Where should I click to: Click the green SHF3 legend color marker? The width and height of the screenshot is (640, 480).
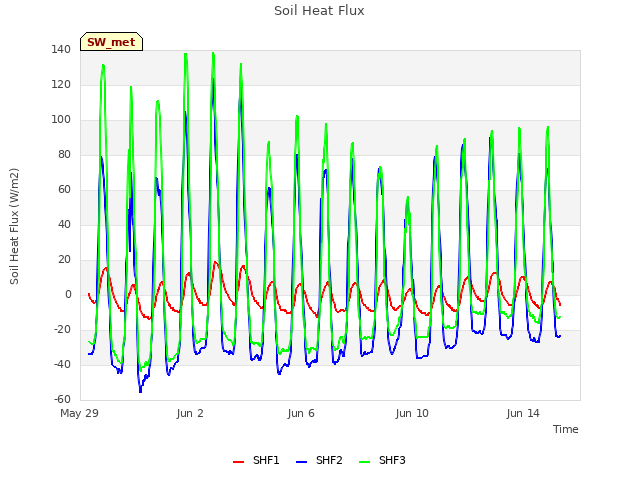[x=364, y=462]
